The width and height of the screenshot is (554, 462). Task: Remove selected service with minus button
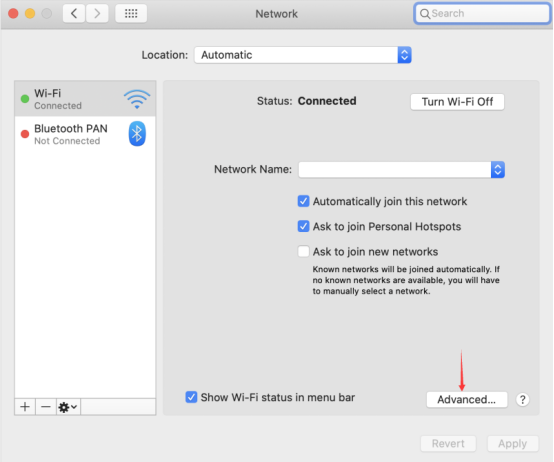[46, 407]
